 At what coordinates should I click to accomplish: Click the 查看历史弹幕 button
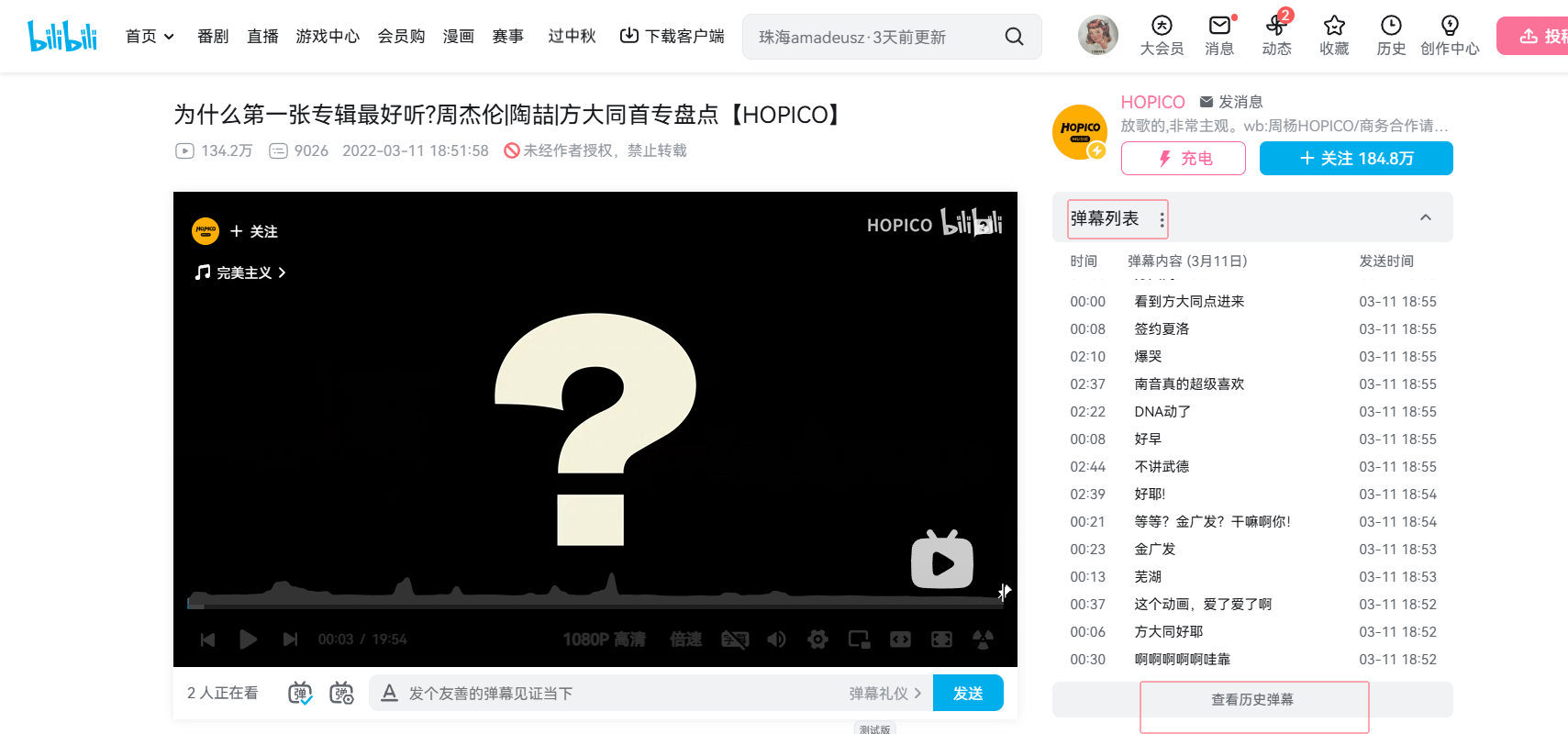(x=1252, y=700)
